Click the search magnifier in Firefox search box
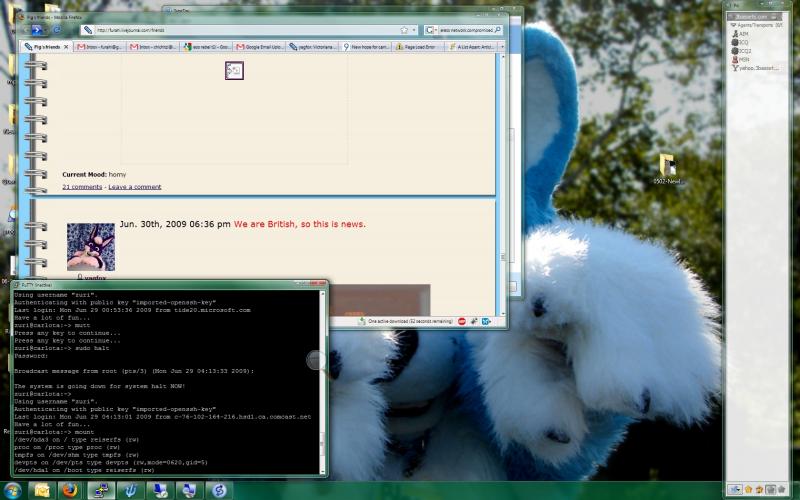Screen dimensions: 800x500 pos(502,30)
